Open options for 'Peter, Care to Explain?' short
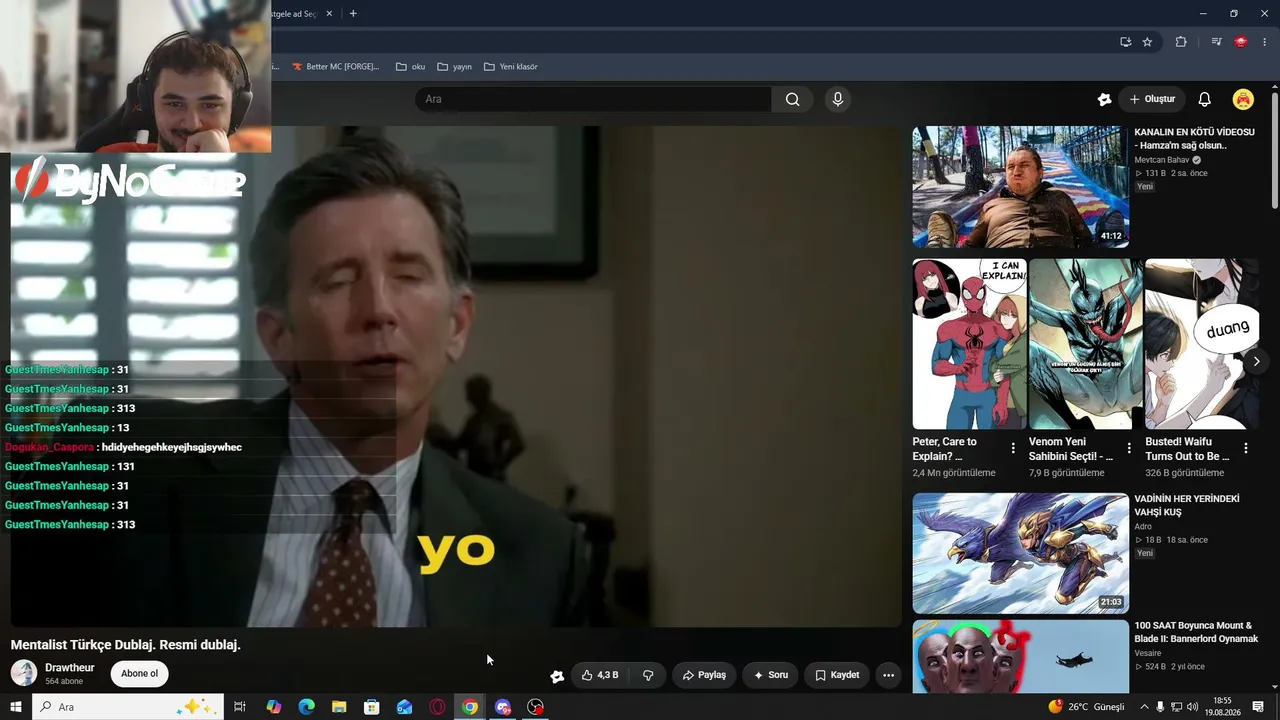The width and height of the screenshot is (1280, 720). click(x=1013, y=448)
